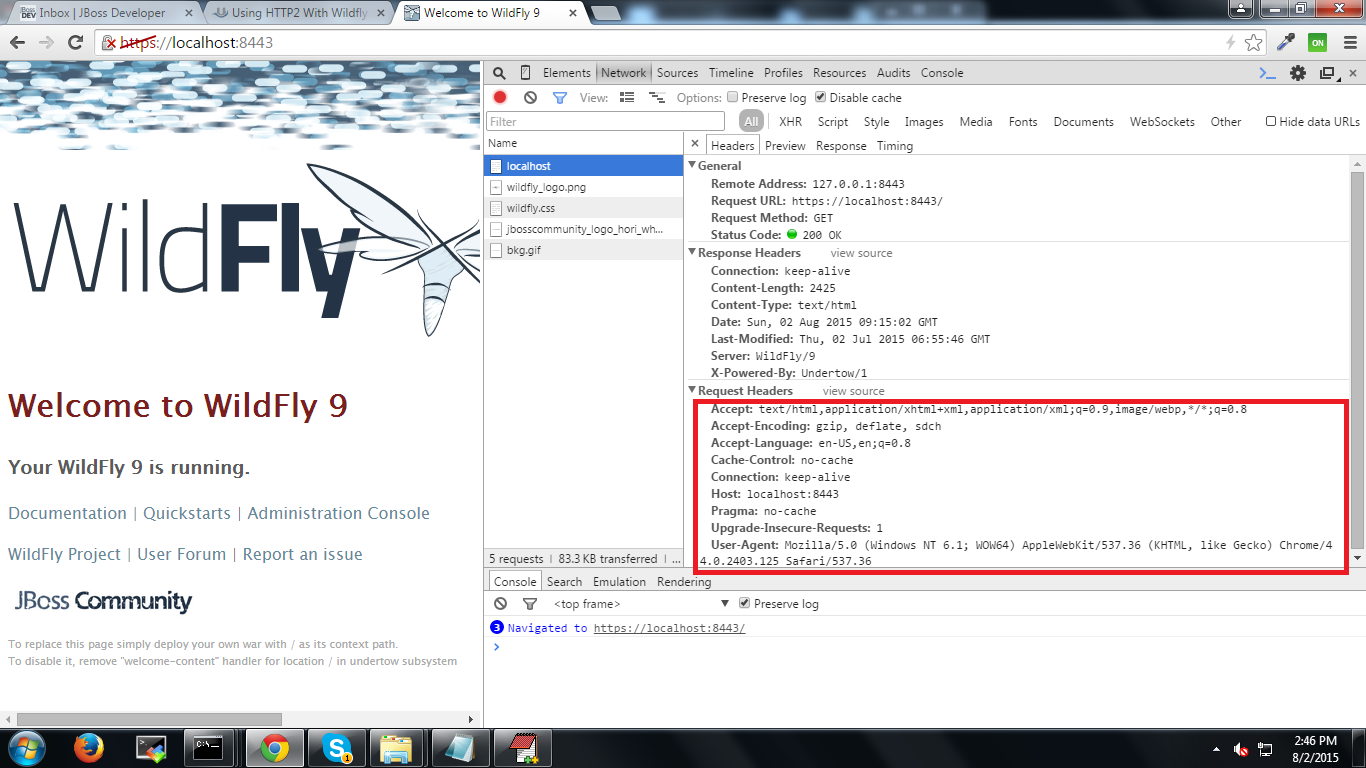Viewport: 1366px width, 768px height.
Task: Show hidden tray icons arrow
Action: click(1216, 749)
